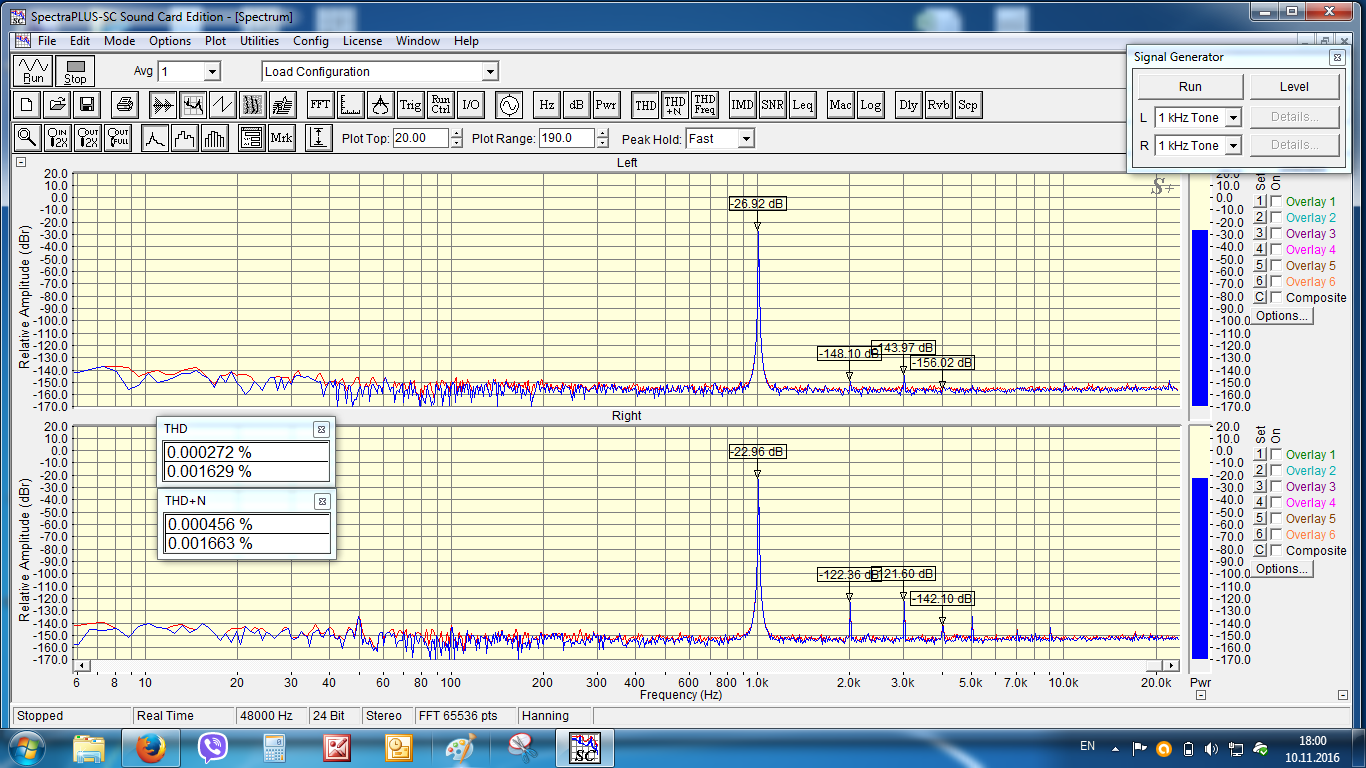This screenshot has width=1366, height=768.
Task: Toggle Composite checkbox in Left plot
Action: pyautogui.click(x=1276, y=298)
